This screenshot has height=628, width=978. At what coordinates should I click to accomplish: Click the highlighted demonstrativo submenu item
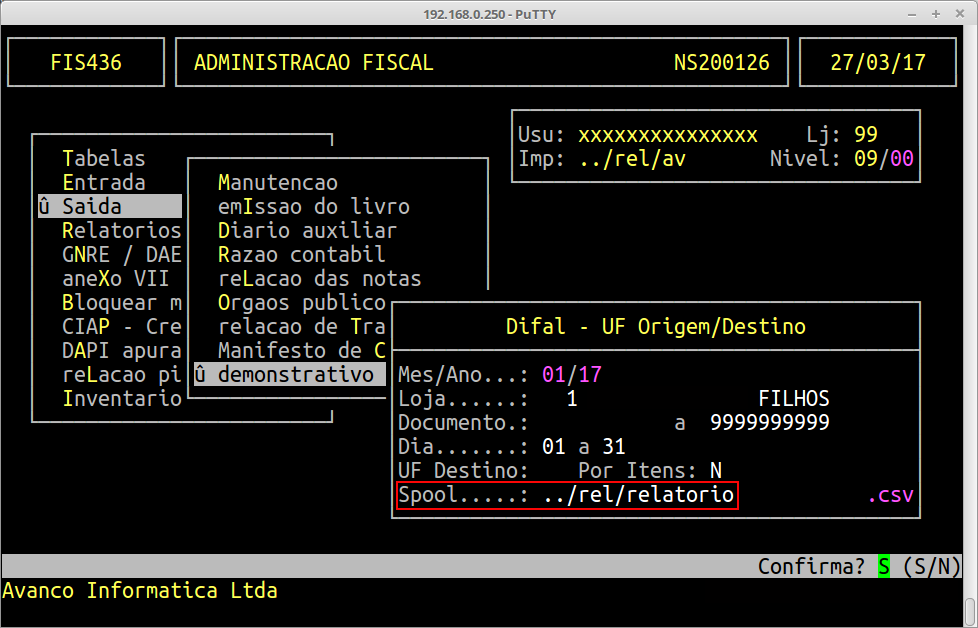pos(289,375)
